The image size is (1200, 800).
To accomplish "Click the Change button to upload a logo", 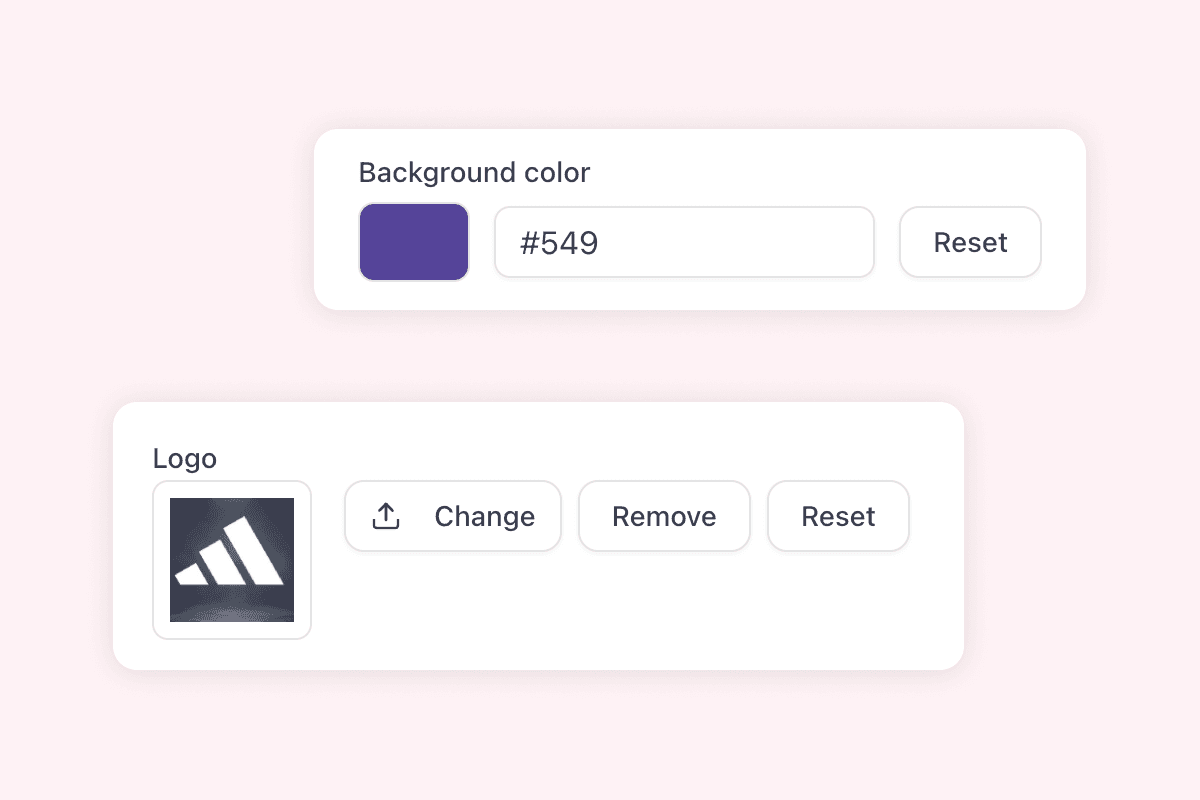I will click(x=452, y=515).
